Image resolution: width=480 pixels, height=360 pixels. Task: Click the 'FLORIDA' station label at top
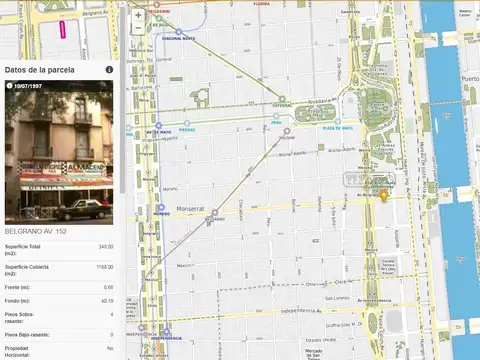pyautogui.click(x=262, y=4)
